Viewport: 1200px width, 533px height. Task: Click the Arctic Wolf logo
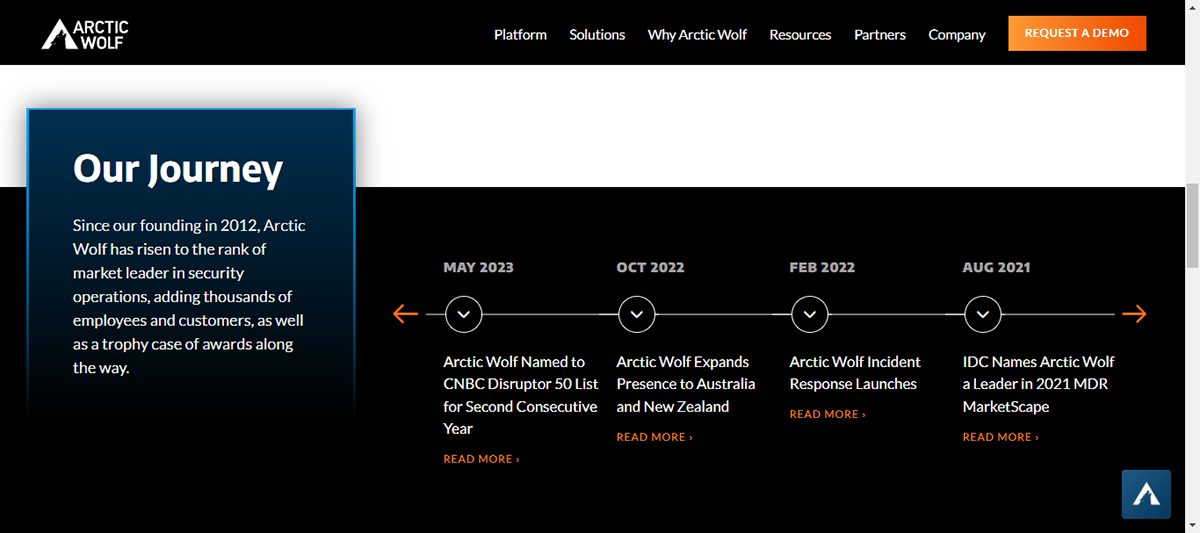click(x=85, y=34)
